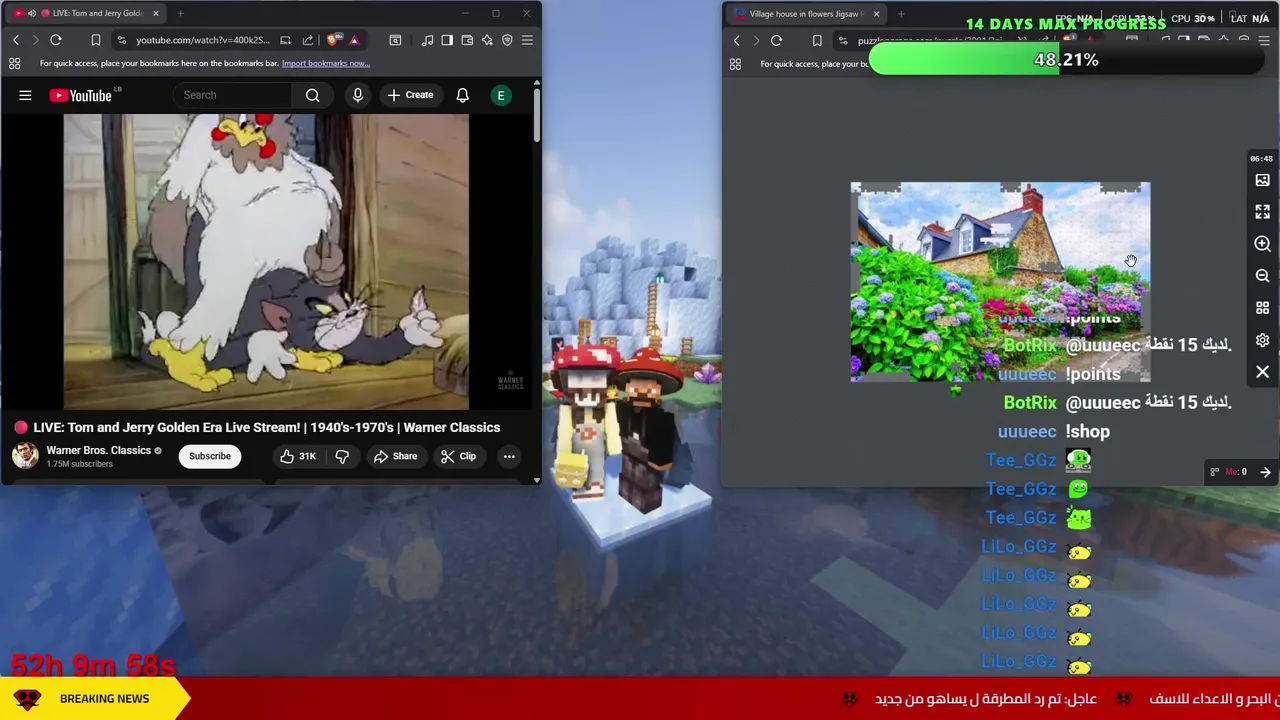1280x720 pixels.
Task: Open apps grid in puzzle window bookmarks bar
Action: tap(735, 64)
